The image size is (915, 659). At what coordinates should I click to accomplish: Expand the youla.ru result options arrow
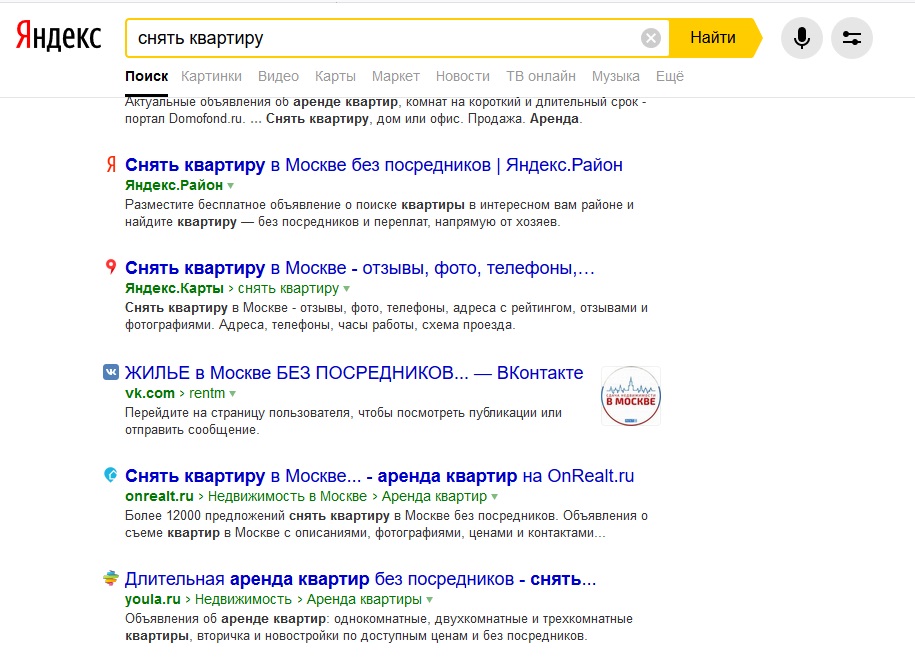[x=429, y=599]
